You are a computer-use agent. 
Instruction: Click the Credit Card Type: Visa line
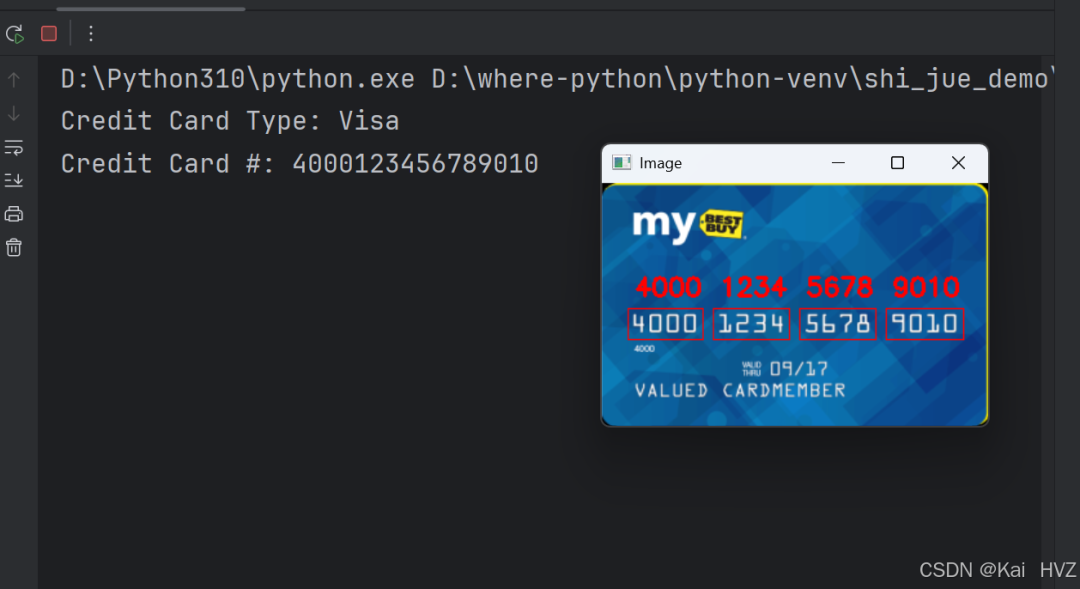[x=230, y=121]
